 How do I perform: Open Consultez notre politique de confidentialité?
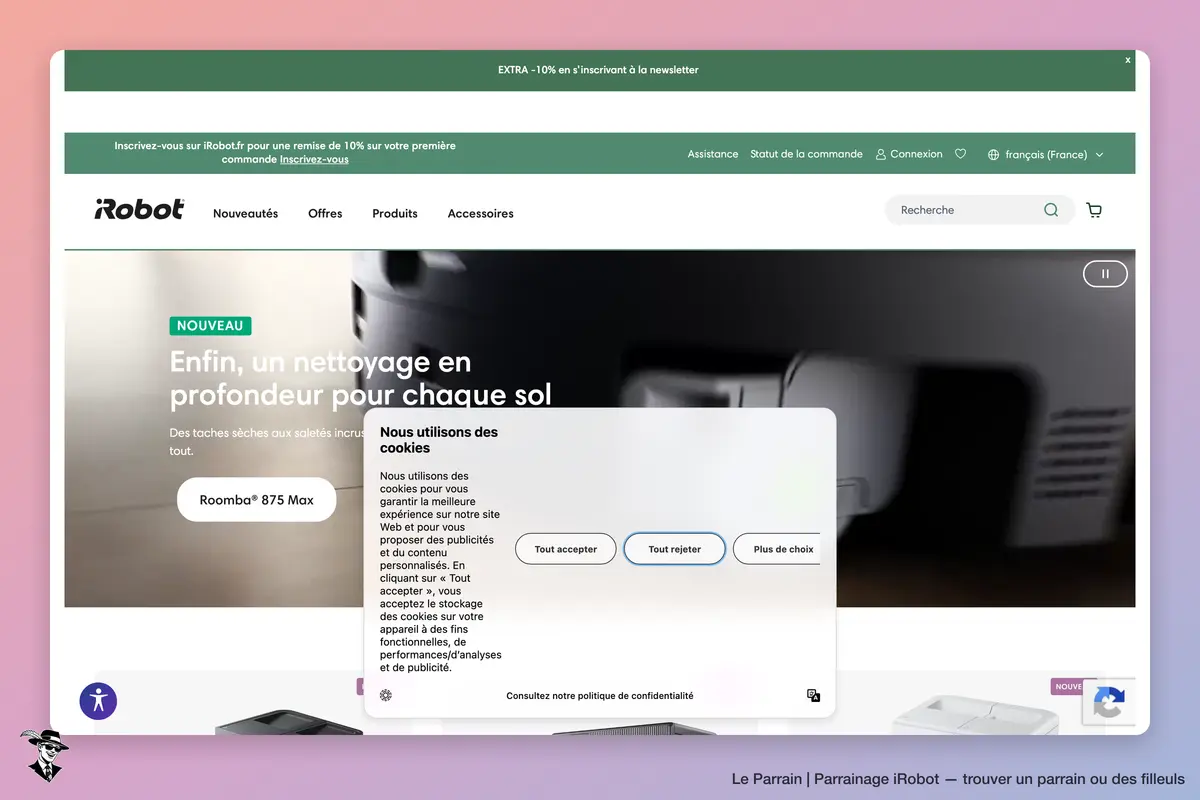(x=600, y=696)
